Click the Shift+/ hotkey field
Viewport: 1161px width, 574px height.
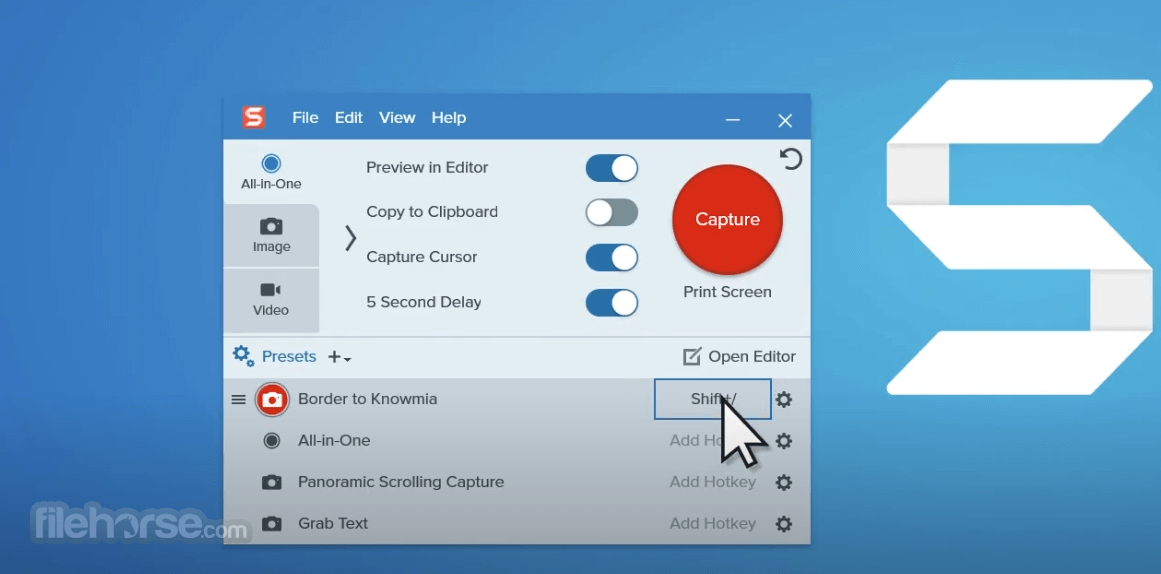point(712,399)
